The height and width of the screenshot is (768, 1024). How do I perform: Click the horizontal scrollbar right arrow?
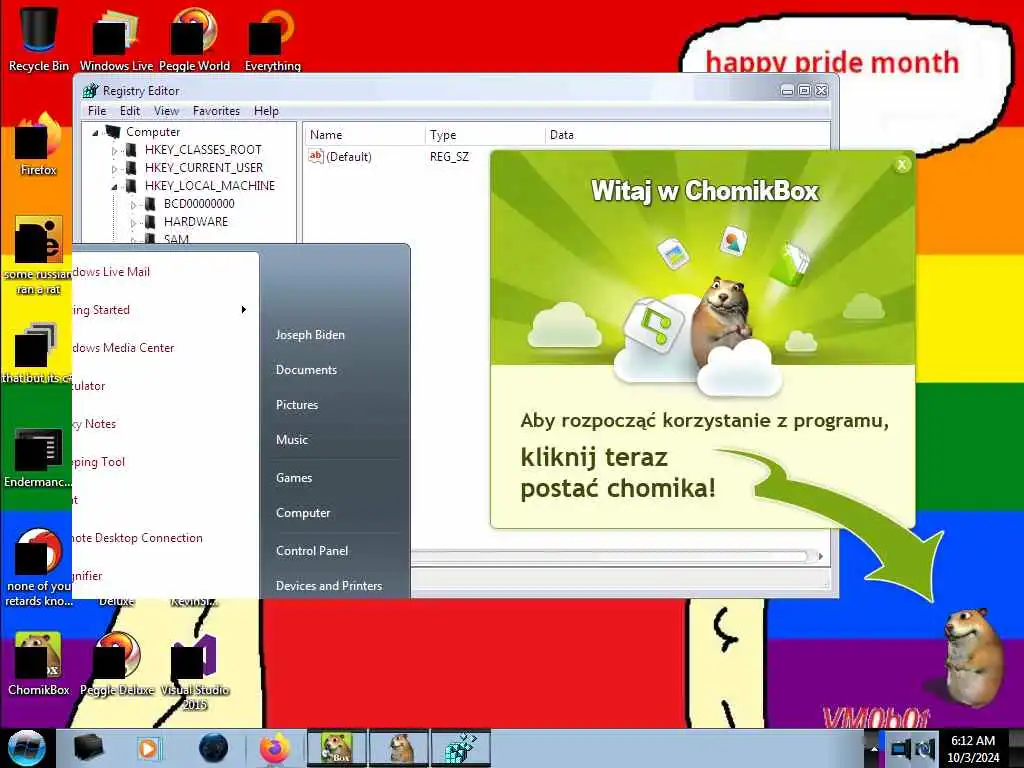click(820, 556)
